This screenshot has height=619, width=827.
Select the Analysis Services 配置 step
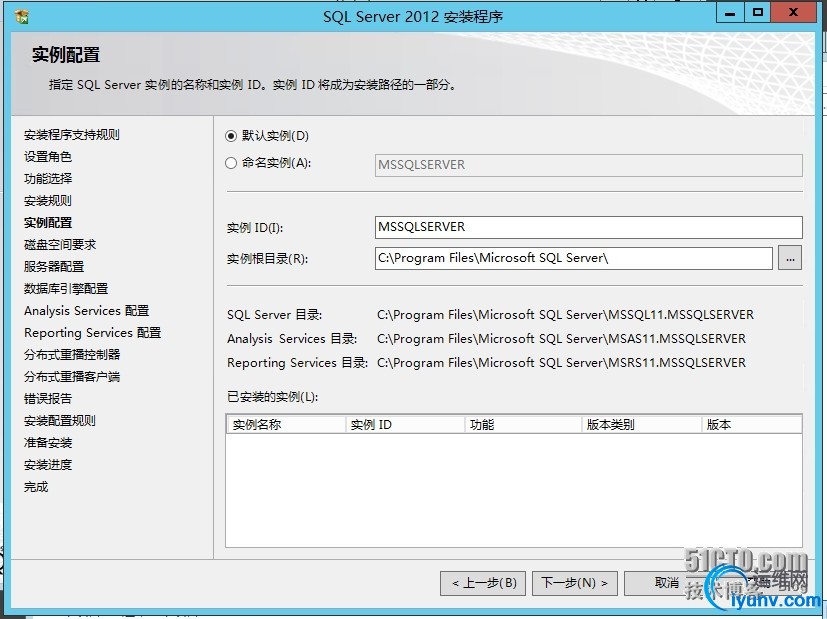(x=86, y=311)
